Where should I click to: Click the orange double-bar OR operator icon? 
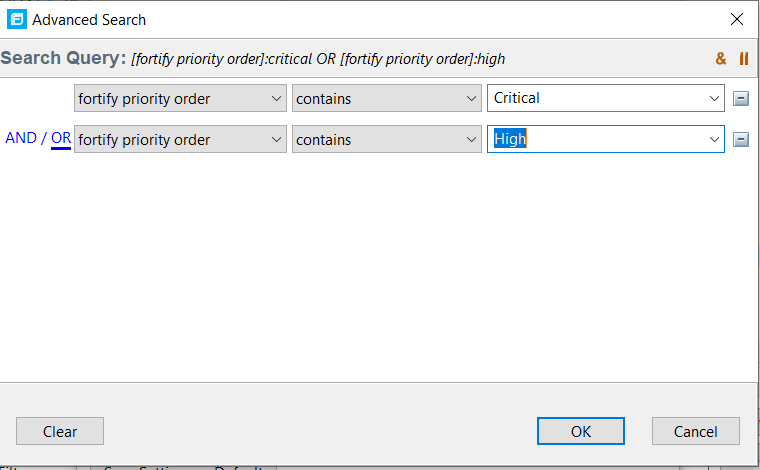pos(743,59)
